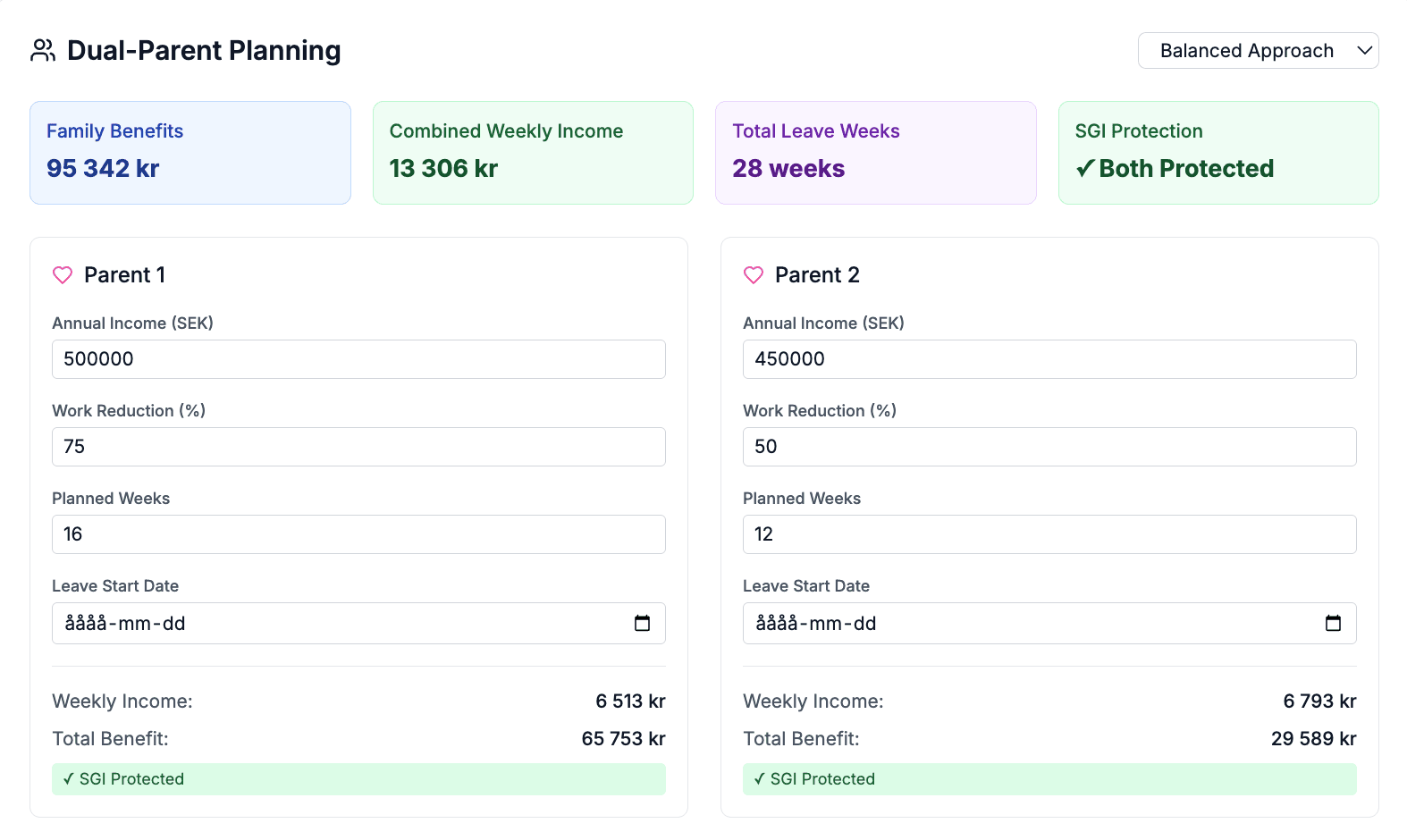
Task: Click the Combined Weekly Income card
Action: click(x=533, y=153)
